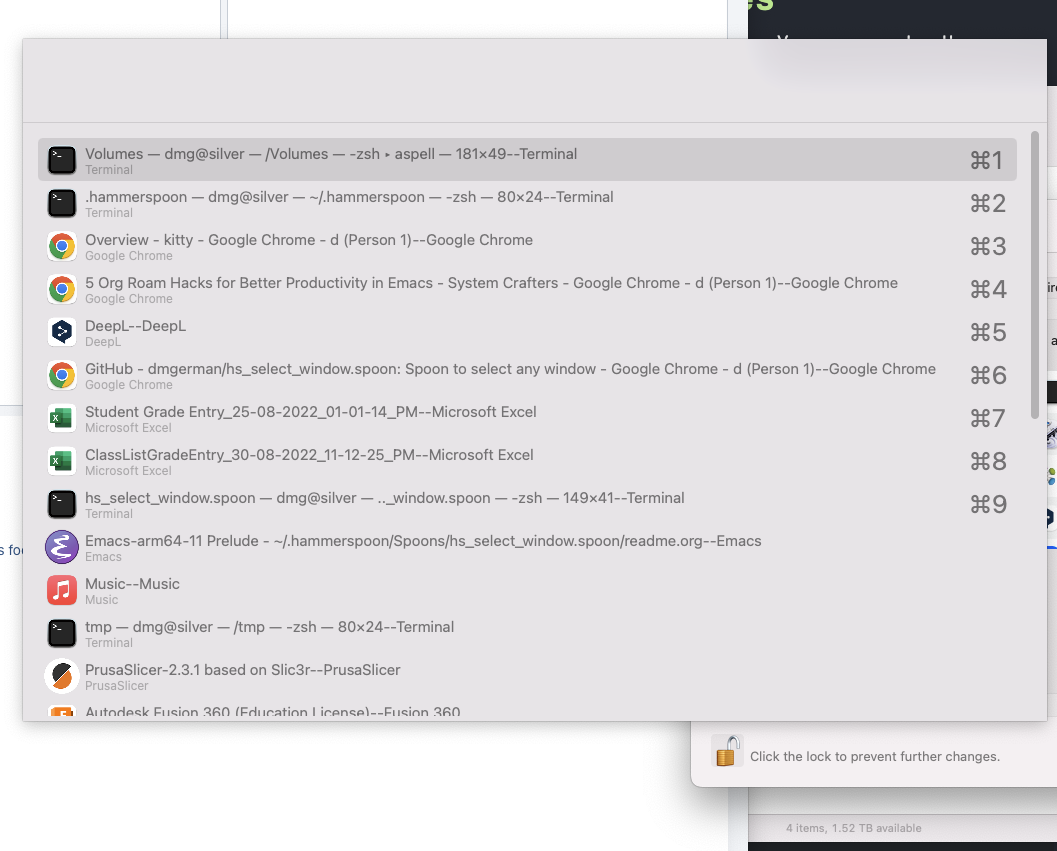1057x851 pixels.
Task: Click the lock icon to prevent changes
Action: tap(727, 751)
